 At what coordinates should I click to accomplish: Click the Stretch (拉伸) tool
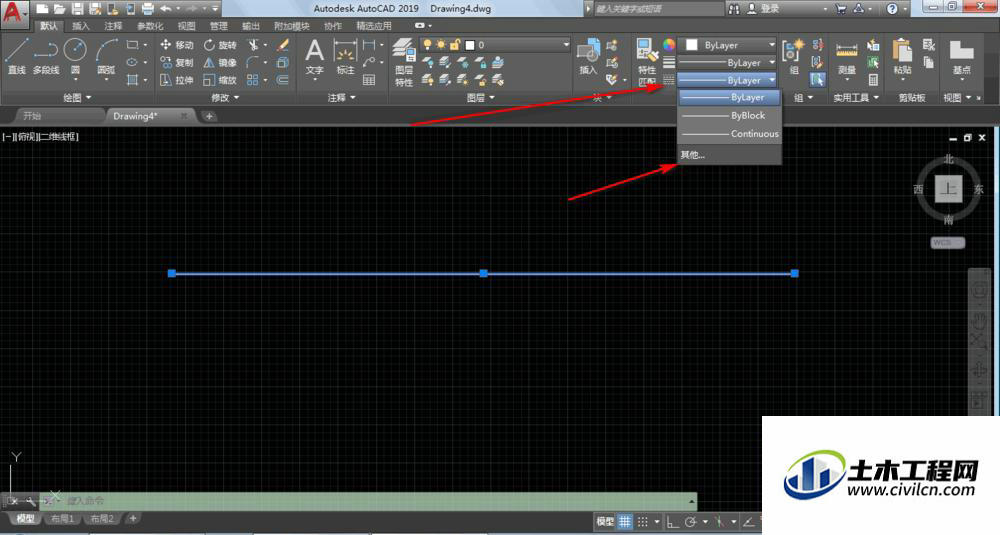(x=177, y=80)
